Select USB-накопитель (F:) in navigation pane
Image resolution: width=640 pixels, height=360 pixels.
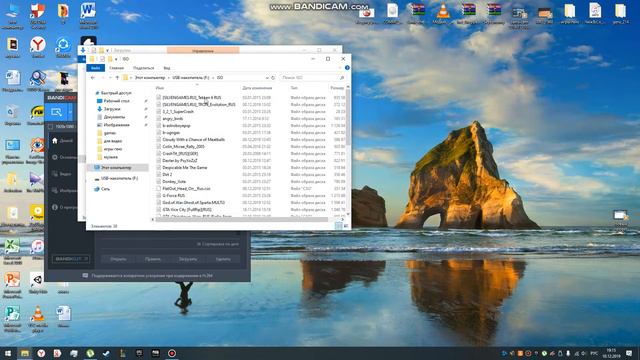click(x=119, y=178)
